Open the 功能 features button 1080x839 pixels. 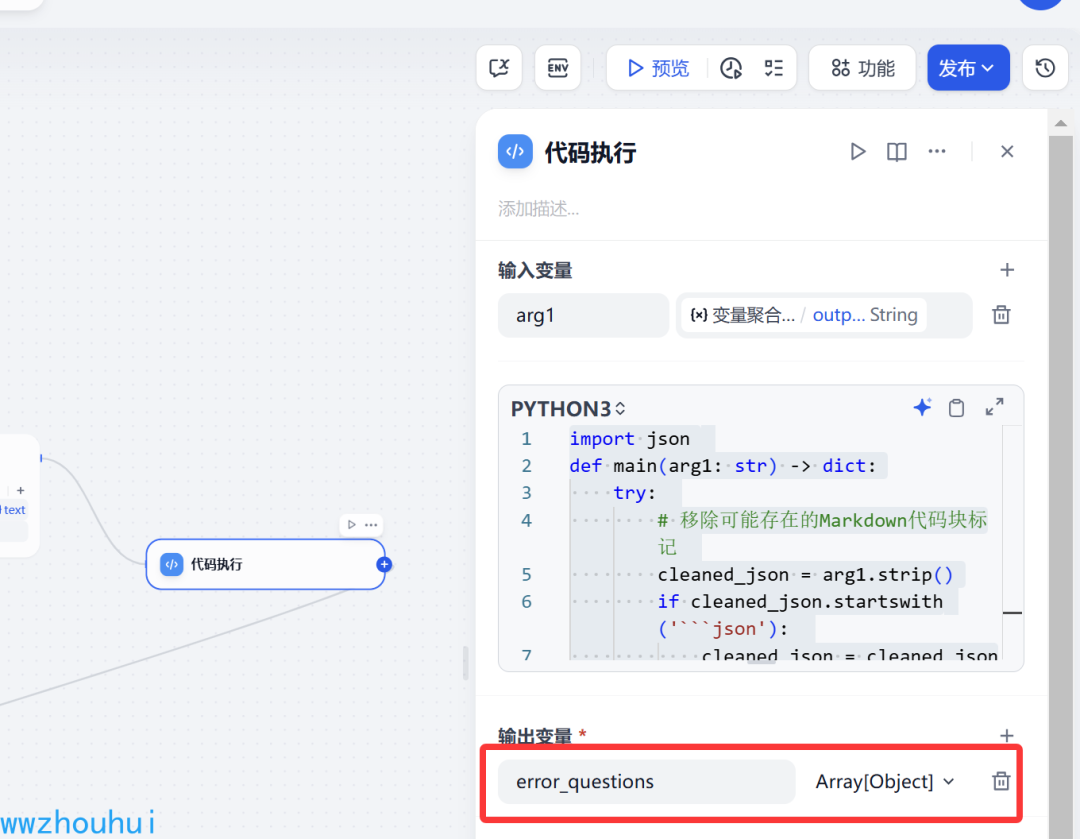click(862, 68)
